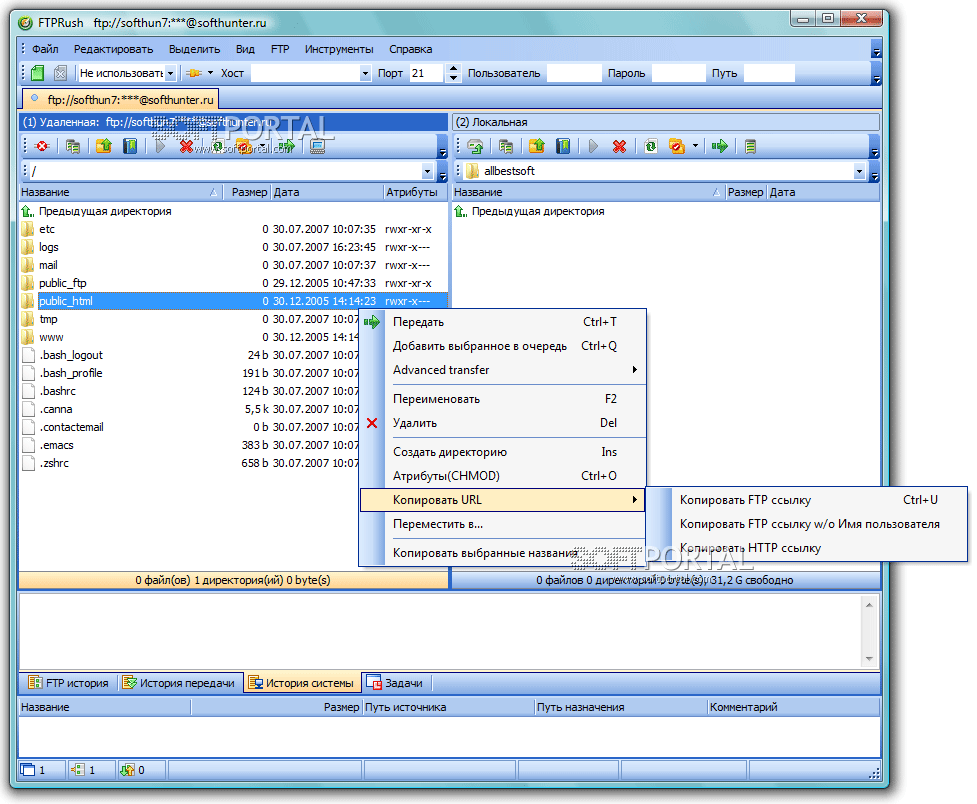Click the connections count icon in status bar
Viewport: 977px width, 804px height.
pyautogui.click(x=77, y=770)
